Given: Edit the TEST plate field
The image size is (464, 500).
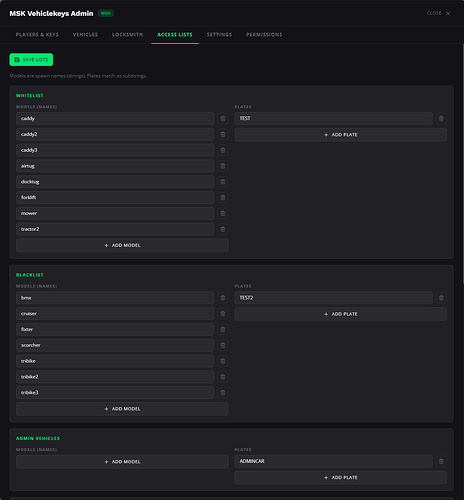Looking at the screenshot, I should click(x=333, y=119).
